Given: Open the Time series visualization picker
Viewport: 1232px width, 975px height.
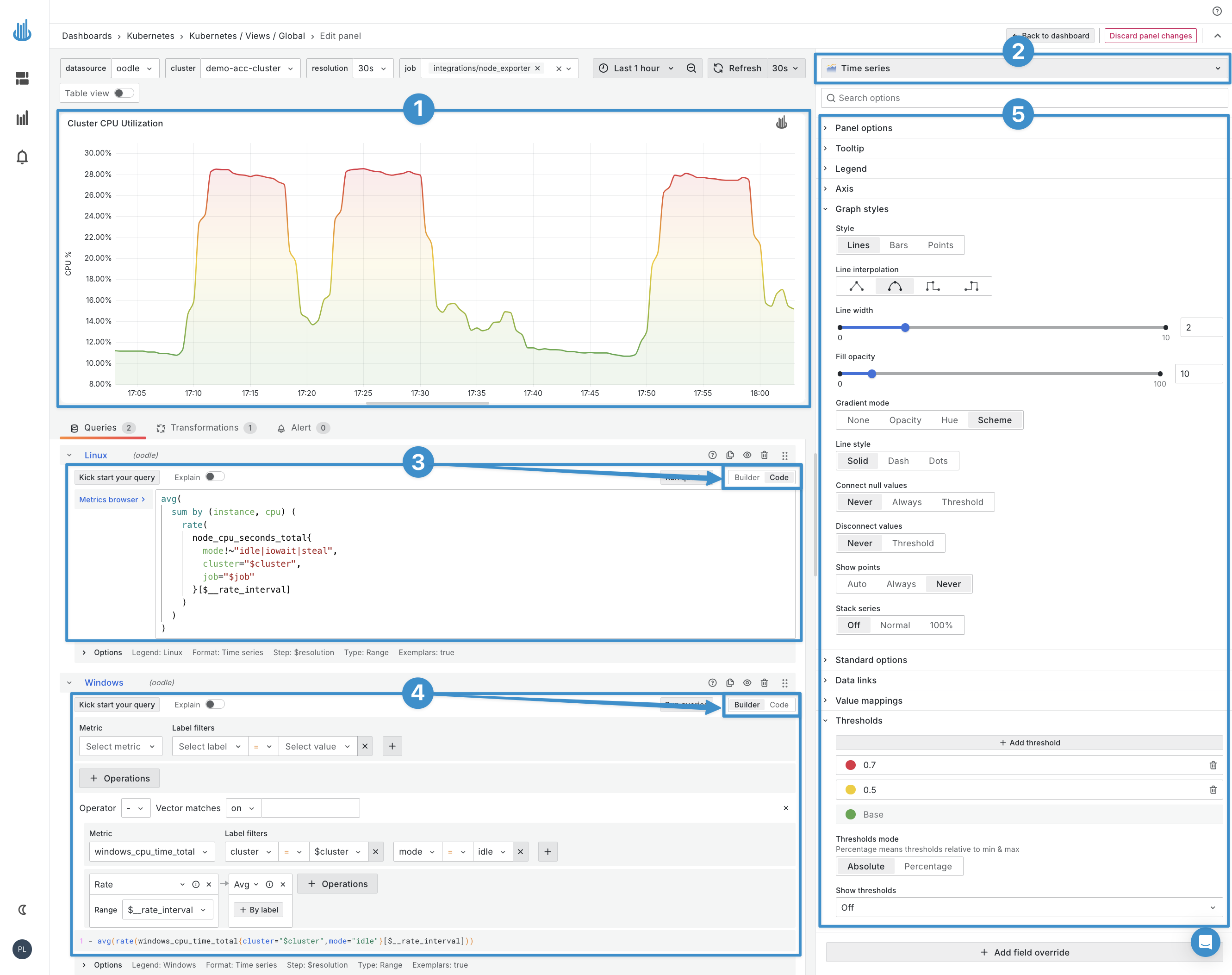Looking at the screenshot, I should tap(1024, 69).
